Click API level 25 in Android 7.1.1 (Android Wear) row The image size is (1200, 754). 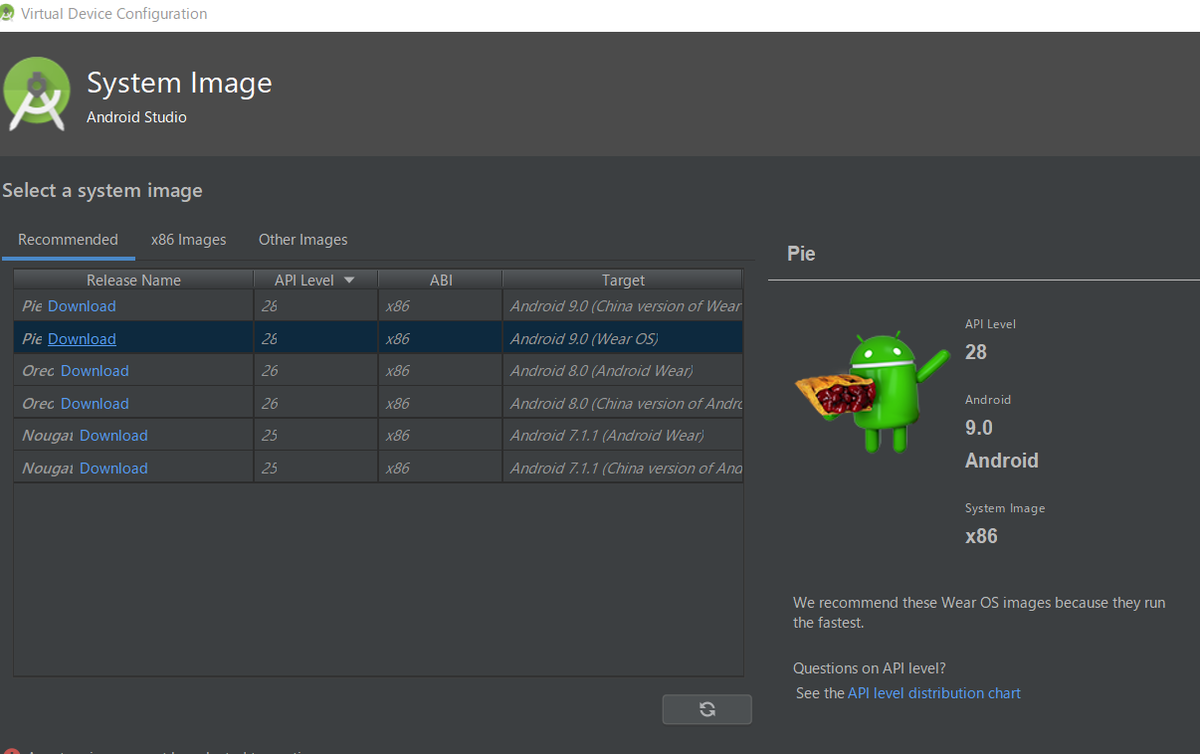316,436
